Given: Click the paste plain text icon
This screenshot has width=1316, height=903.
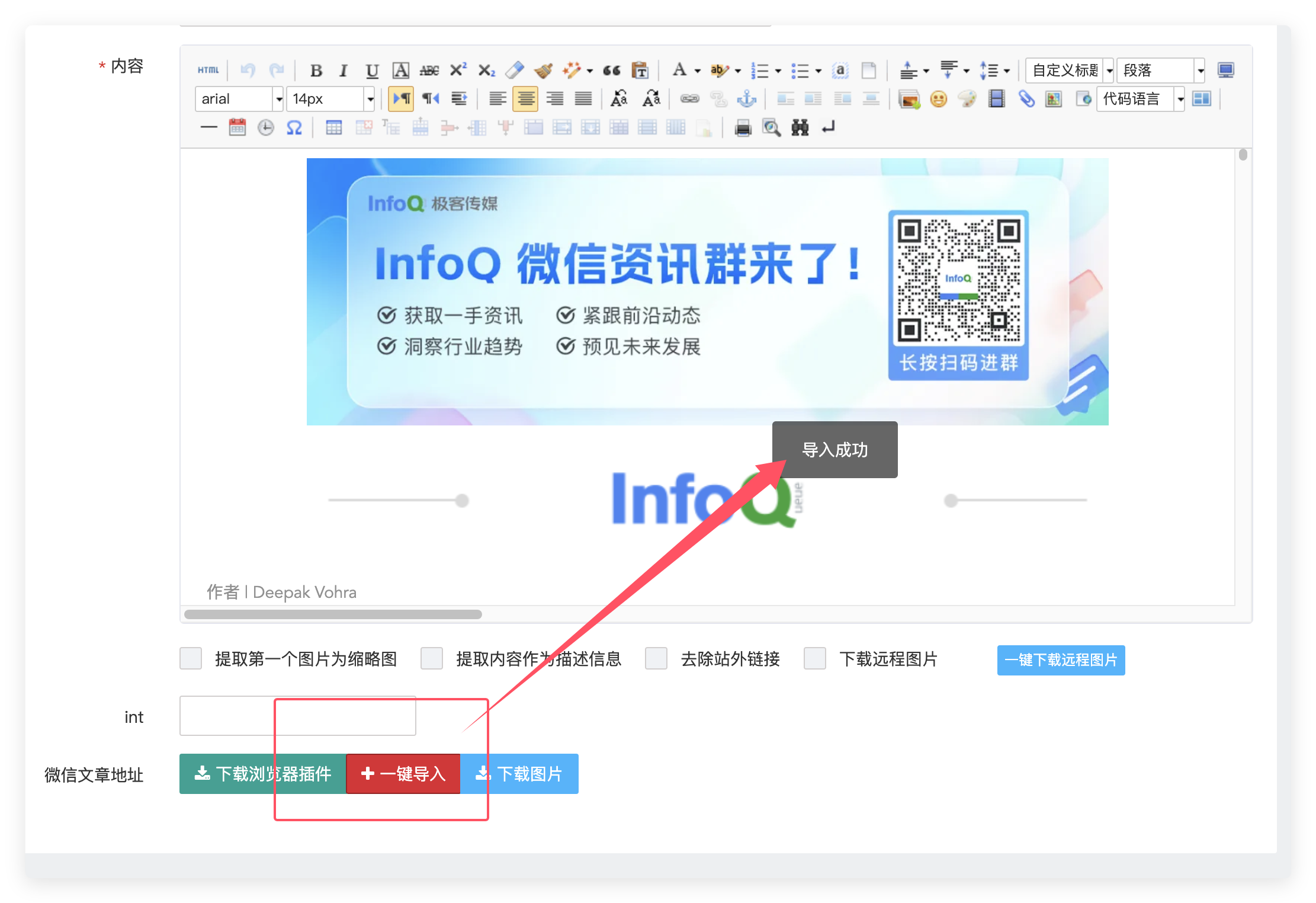Looking at the screenshot, I should point(640,71).
